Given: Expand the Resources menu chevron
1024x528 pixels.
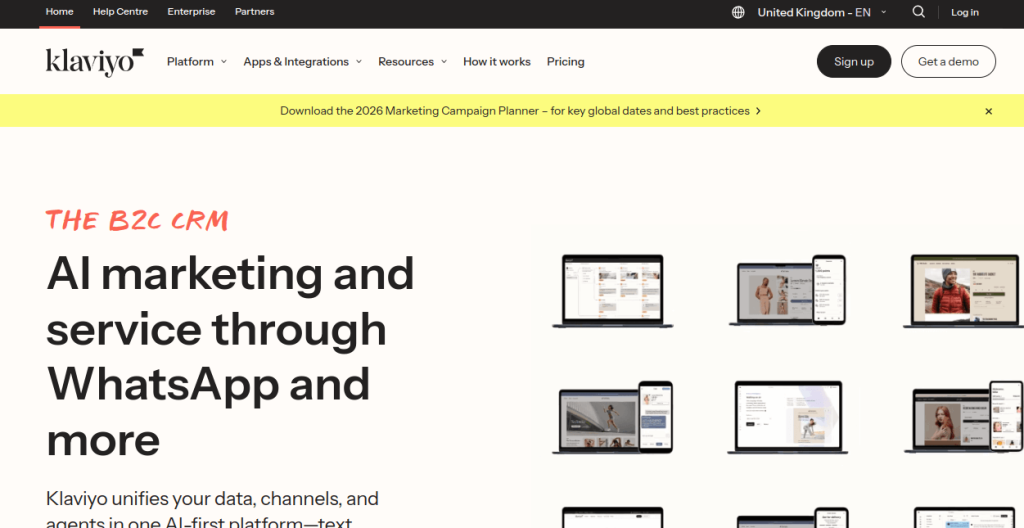Looking at the screenshot, I should 443,61.
